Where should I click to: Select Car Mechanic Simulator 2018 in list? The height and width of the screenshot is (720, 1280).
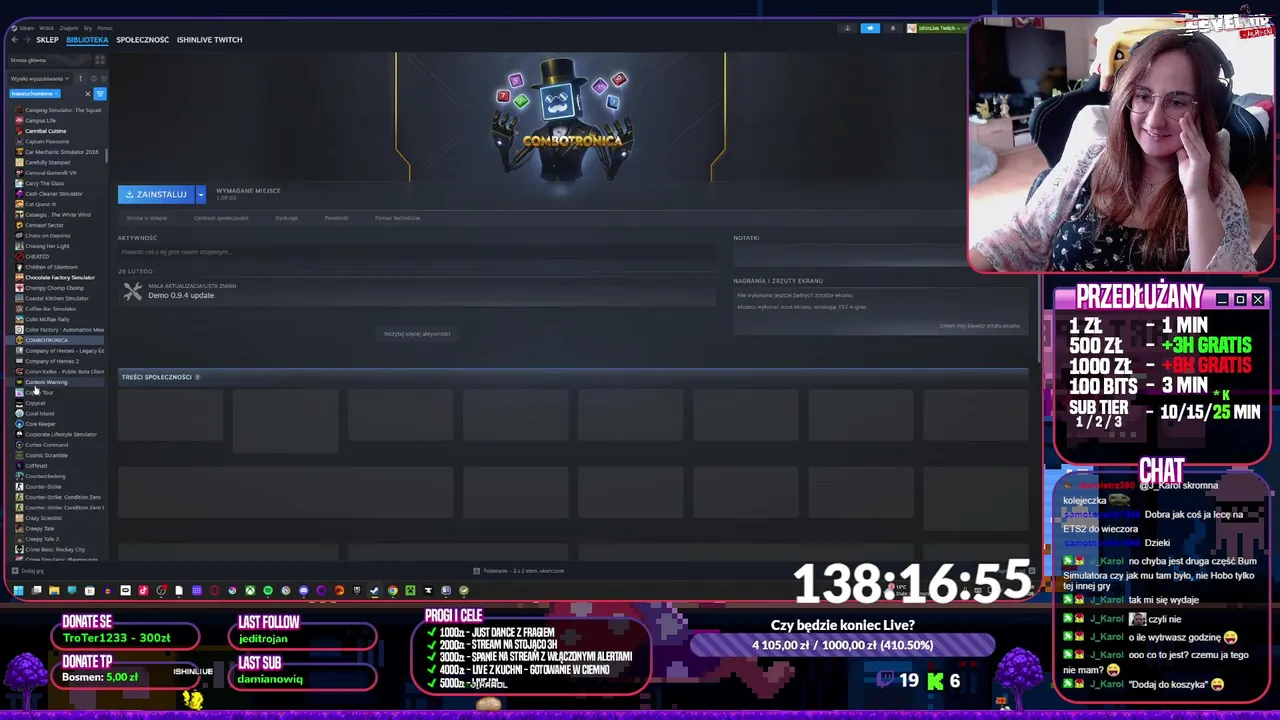[x=61, y=152]
